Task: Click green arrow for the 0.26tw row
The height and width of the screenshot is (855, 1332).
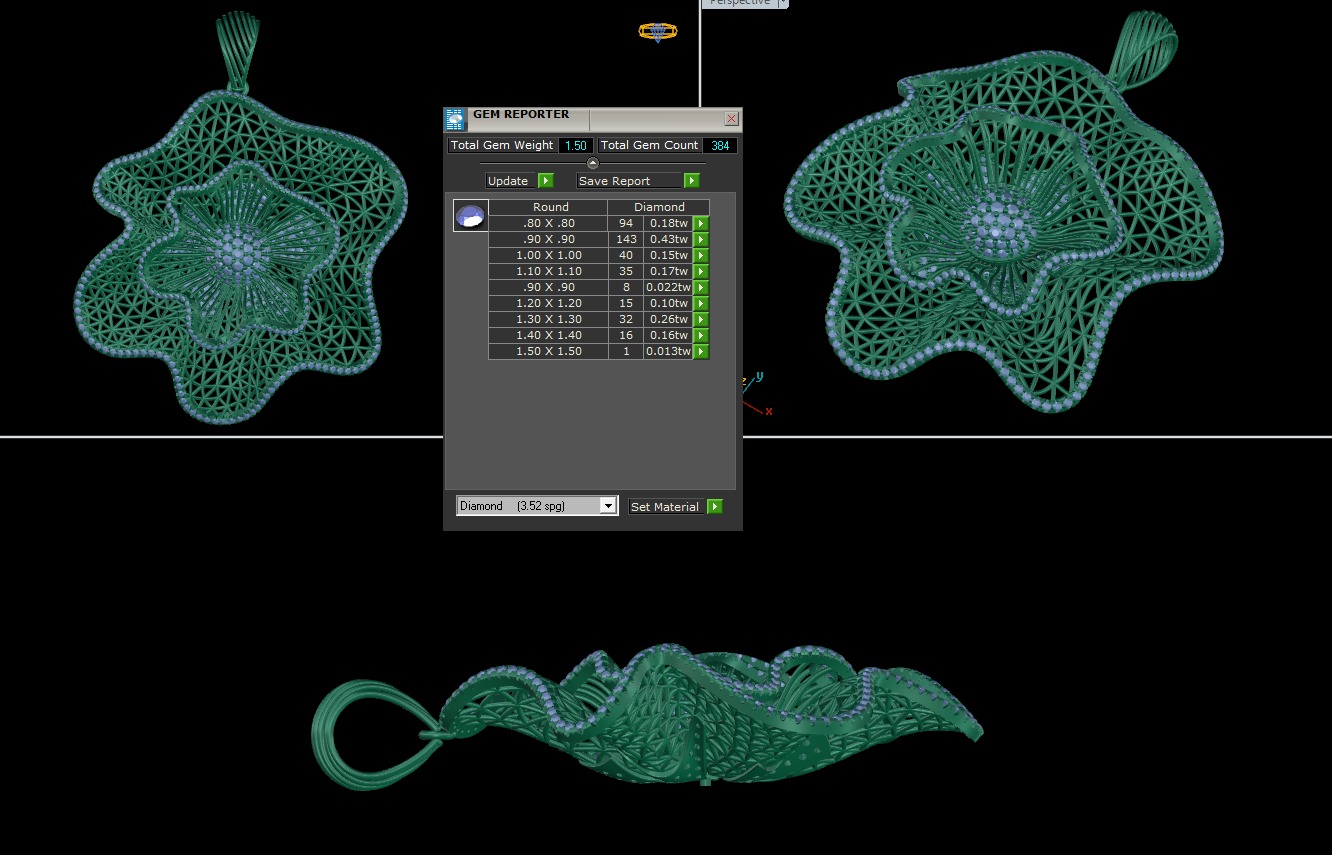Action: click(x=701, y=319)
